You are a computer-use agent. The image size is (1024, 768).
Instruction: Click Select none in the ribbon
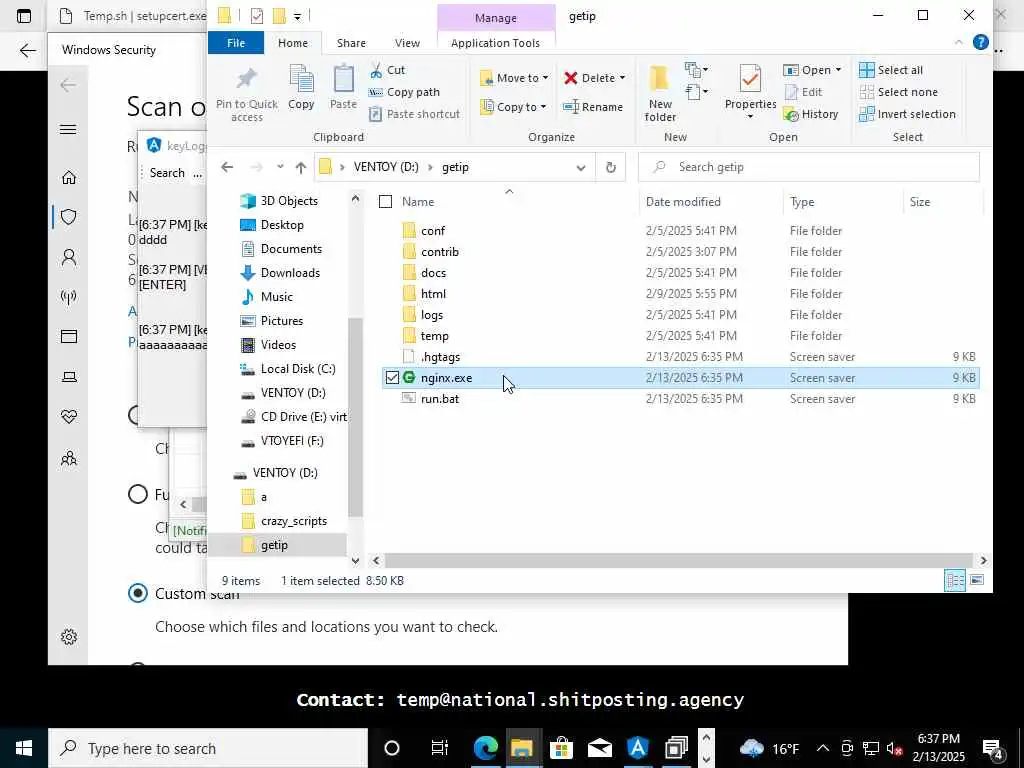pyautogui.click(x=899, y=92)
